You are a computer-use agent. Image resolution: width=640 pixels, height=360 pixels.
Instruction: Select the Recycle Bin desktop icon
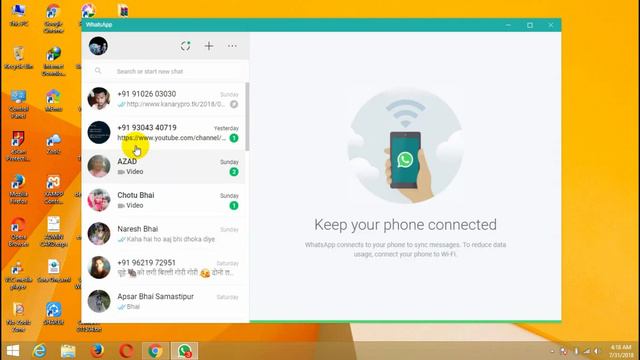coord(19,58)
